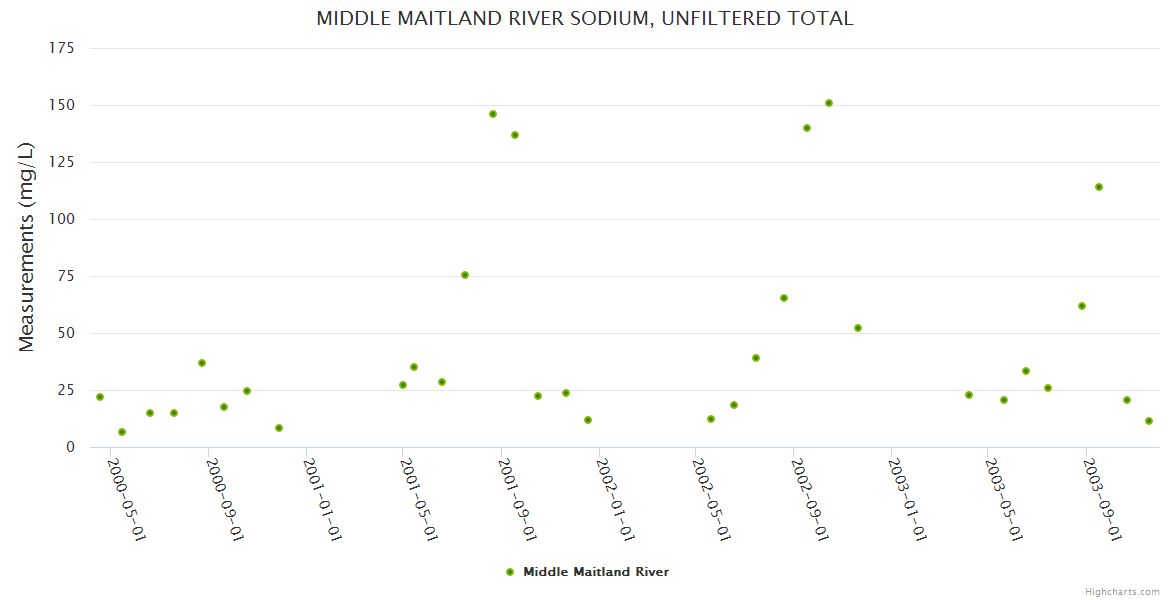Click the highest data point near 151 mg/L
The width and height of the screenshot is (1170, 600).
(829, 103)
